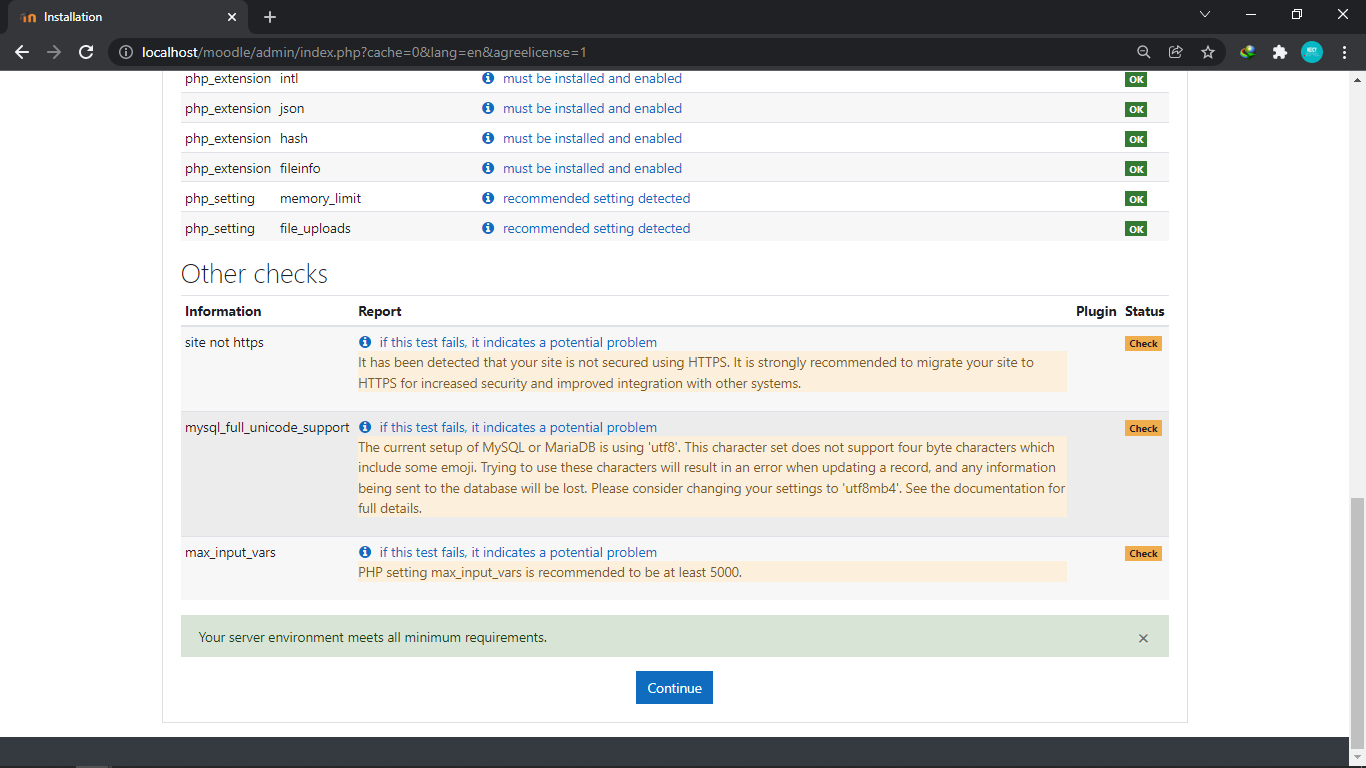
Task: Open a new browser tab
Action: [x=270, y=17]
